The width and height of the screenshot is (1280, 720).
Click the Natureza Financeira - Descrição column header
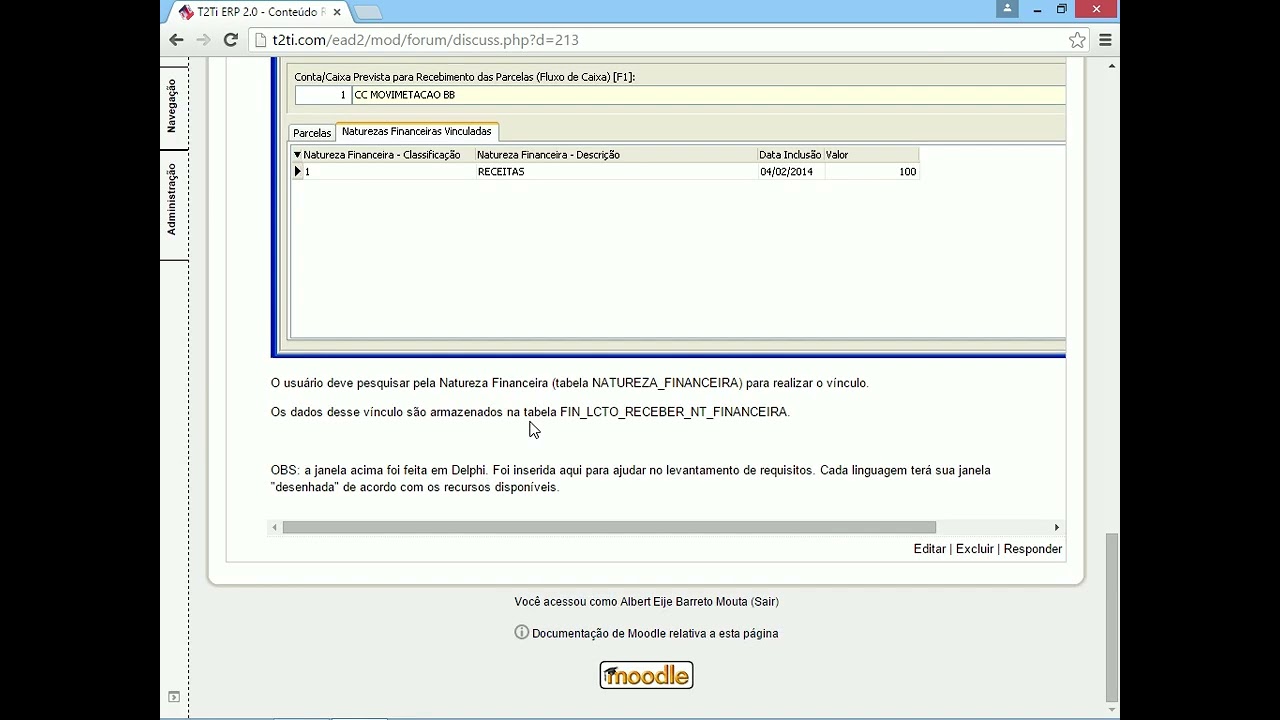[615, 155]
